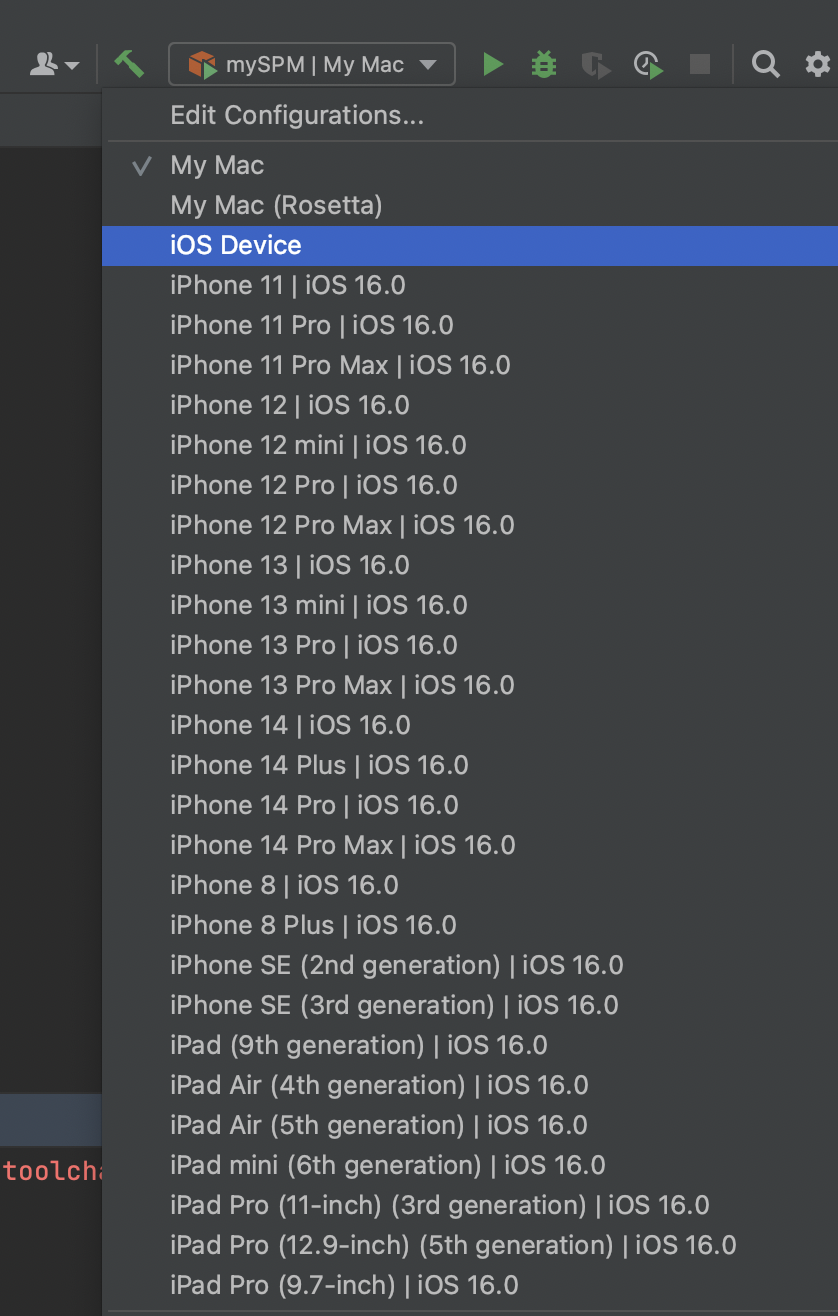Select iPhone SE (3rd generation)

coord(394,1005)
